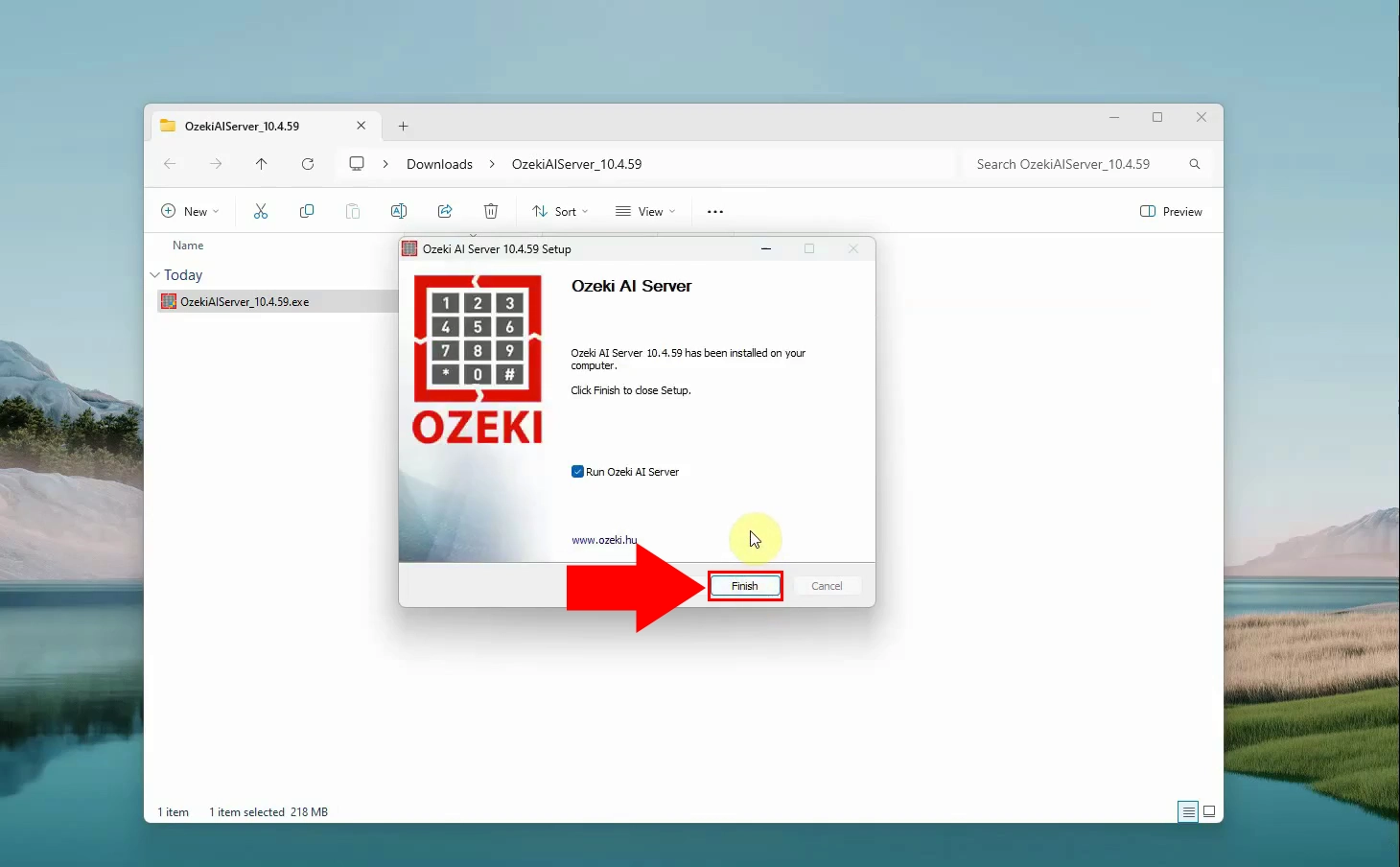
Task: Toggle the Preview pane button
Action: coord(1171,211)
